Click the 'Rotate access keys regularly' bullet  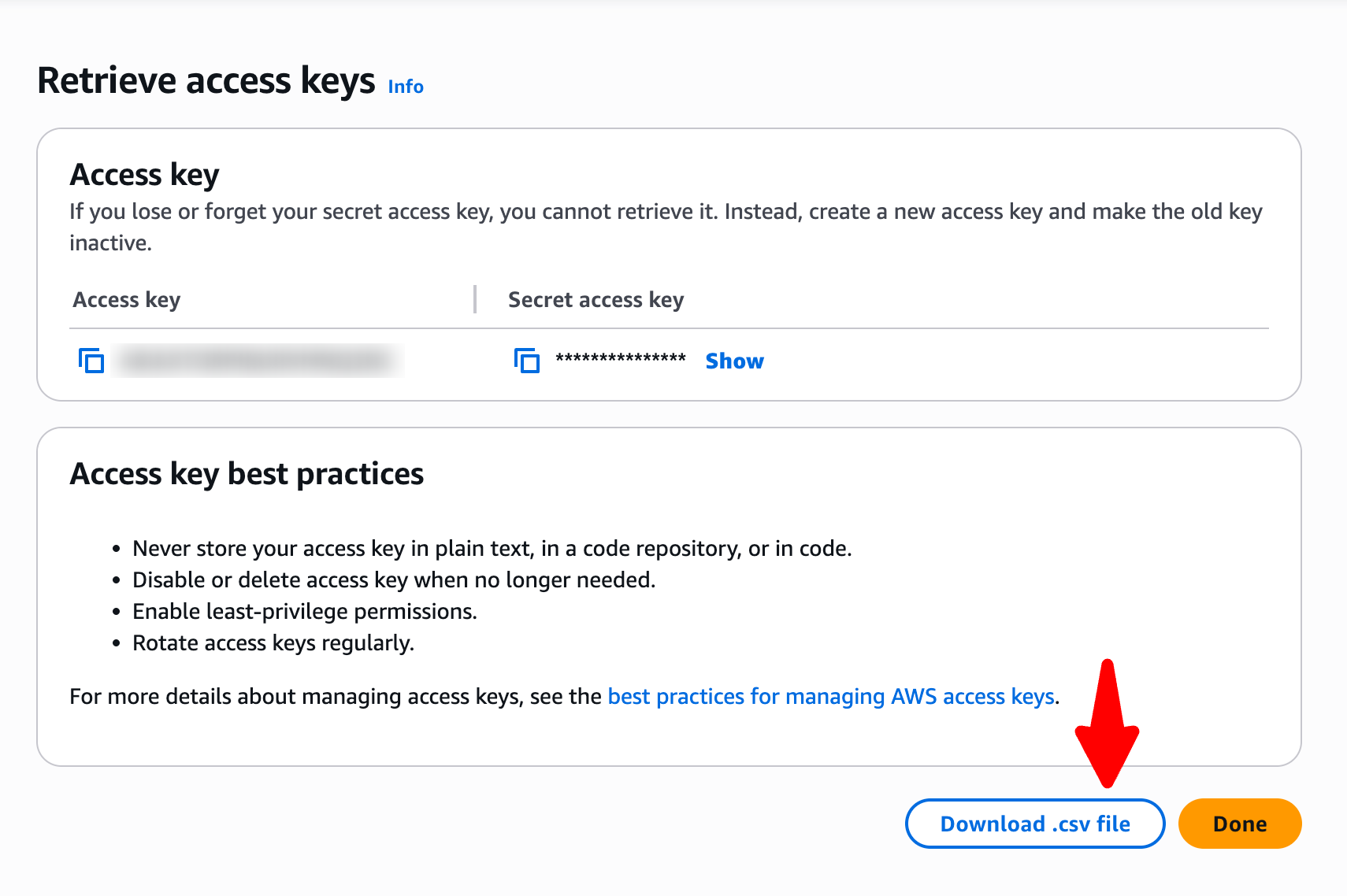[x=273, y=643]
